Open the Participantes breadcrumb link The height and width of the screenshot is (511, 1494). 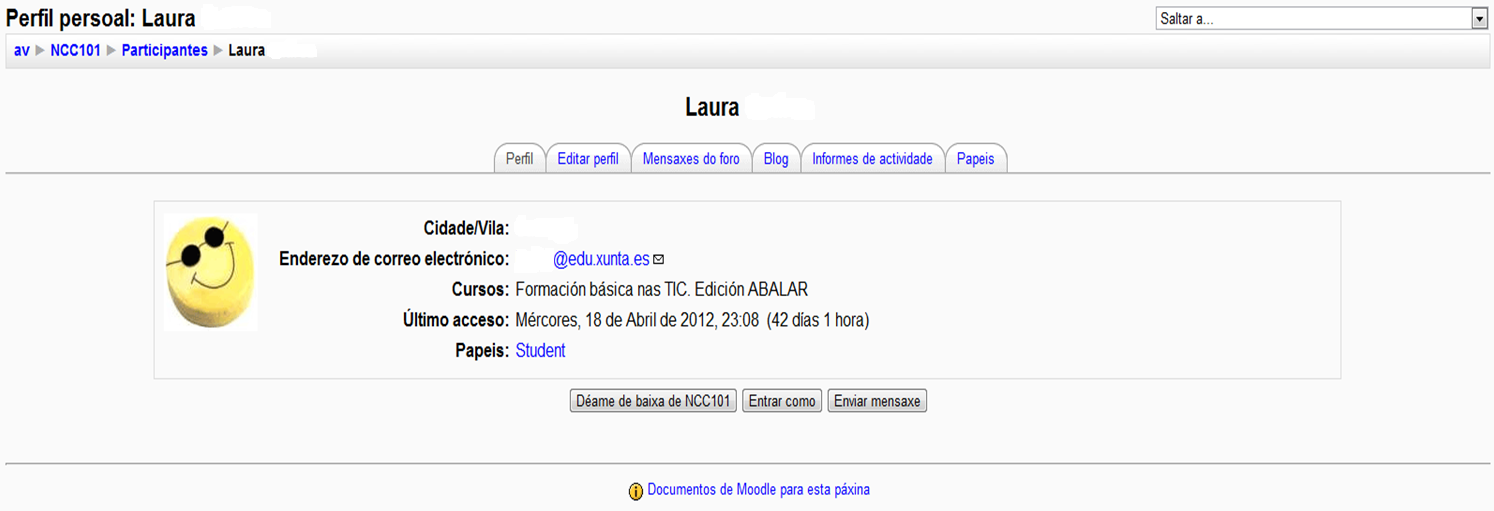pyautogui.click(x=164, y=50)
